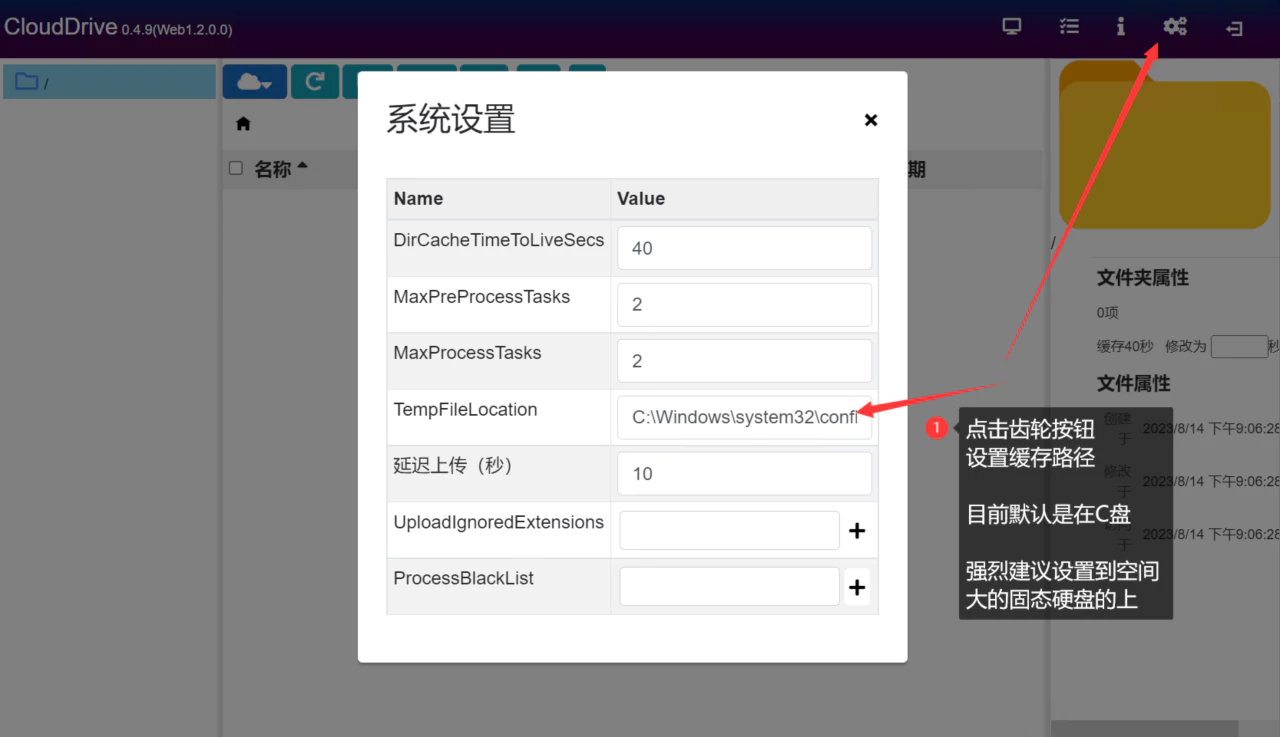
Task: Add entry with UploadIgnoredExtensions plus button
Action: [x=857, y=531]
